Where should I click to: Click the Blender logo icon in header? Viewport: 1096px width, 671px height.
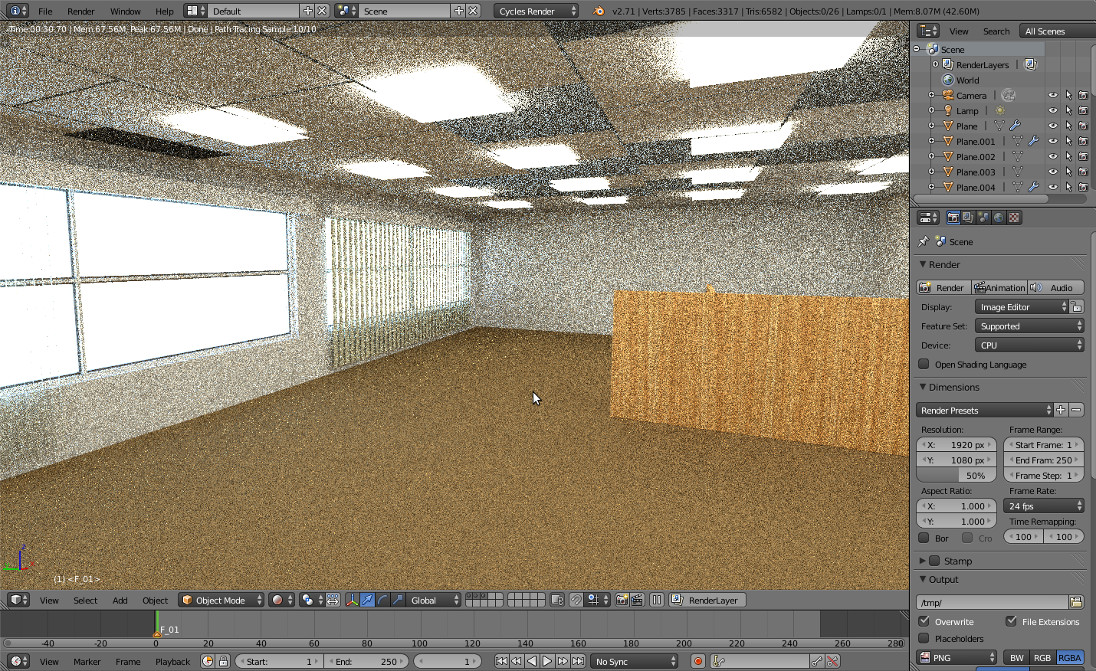pos(598,11)
